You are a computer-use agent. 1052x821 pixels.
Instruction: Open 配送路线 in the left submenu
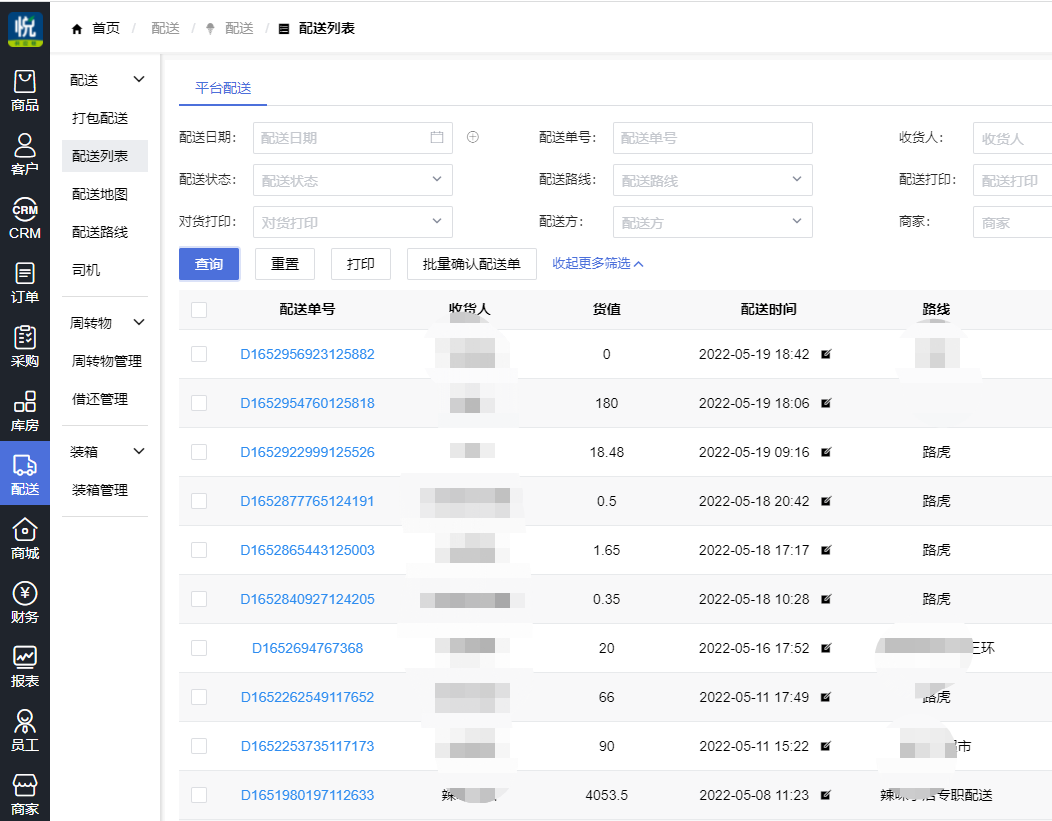(x=100, y=232)
